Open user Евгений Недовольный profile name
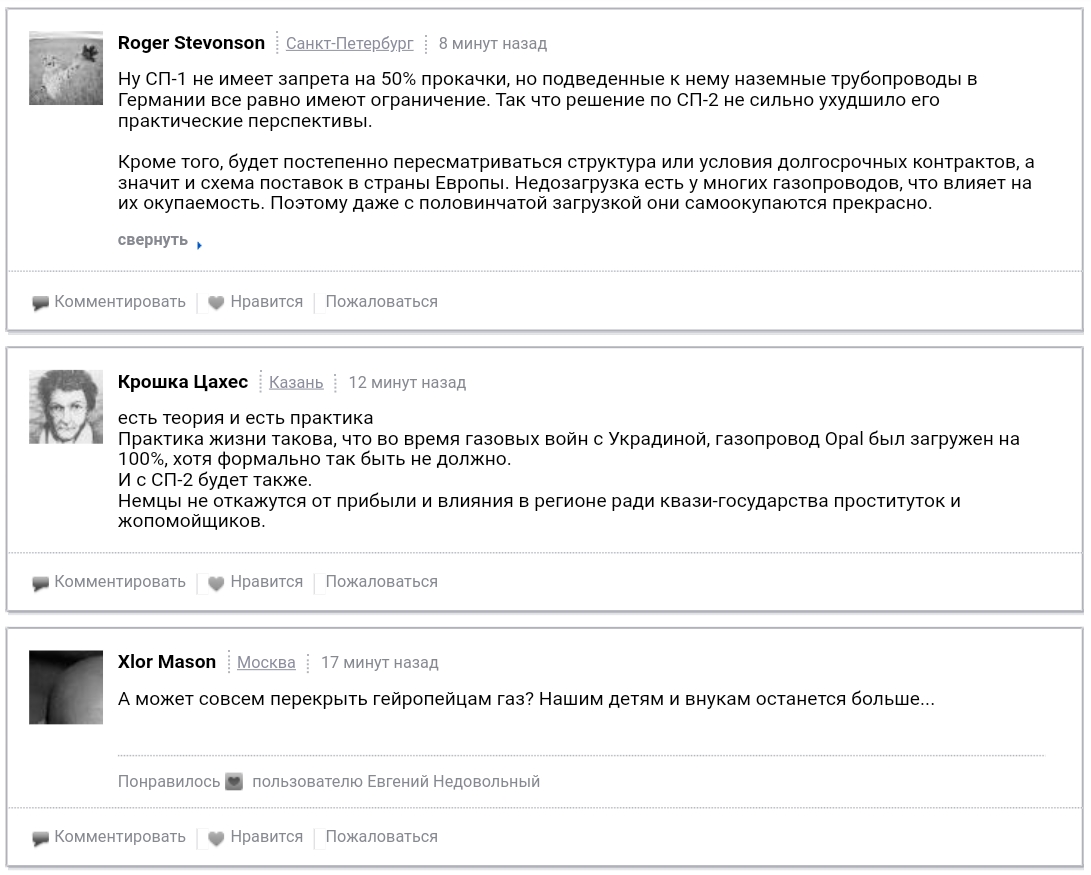This screenshot has height=875, width=1091. tap(454, 782)
